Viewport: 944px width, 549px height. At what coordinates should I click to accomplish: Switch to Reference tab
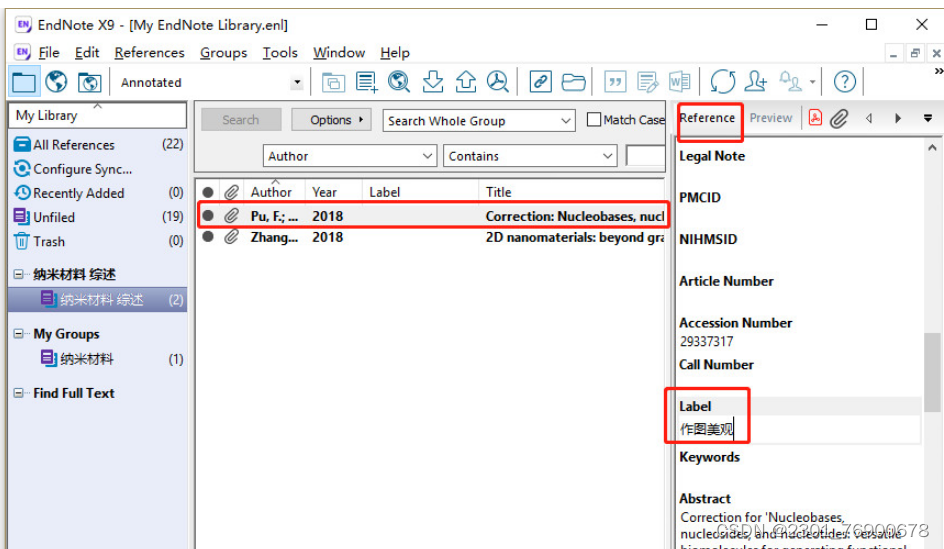[707, 118]
